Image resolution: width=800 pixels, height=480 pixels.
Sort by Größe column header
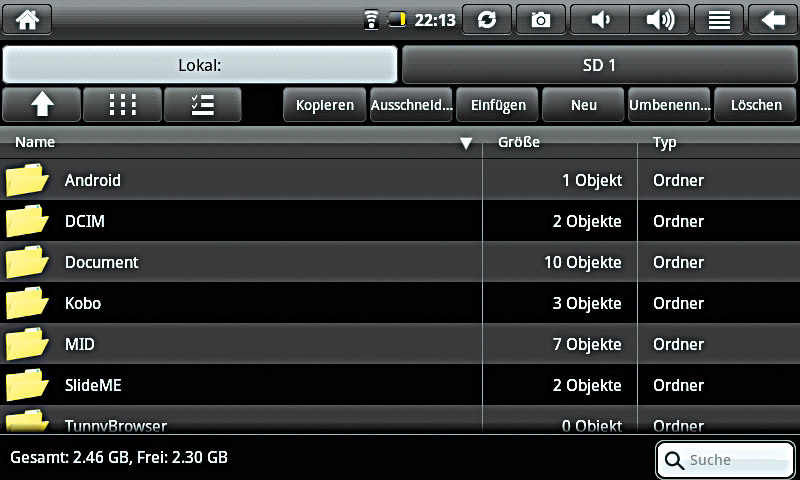pos(519,142)
